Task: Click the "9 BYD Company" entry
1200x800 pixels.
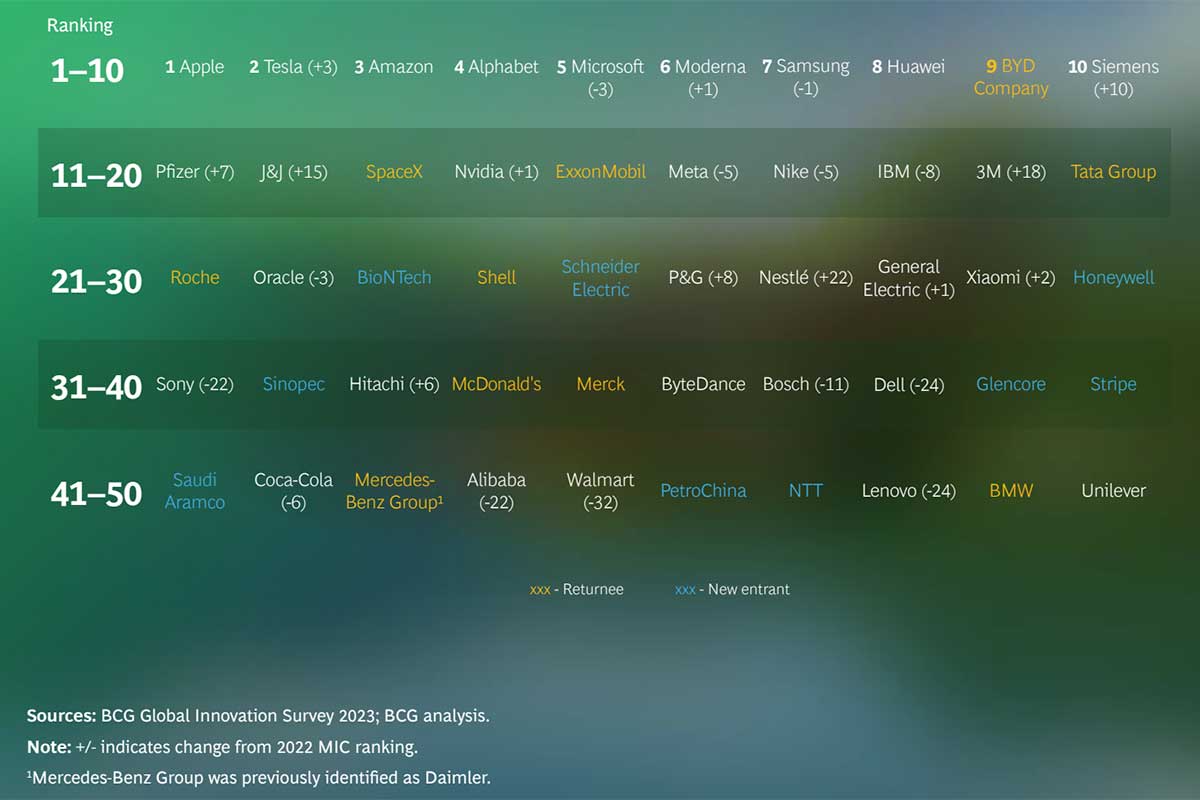Action: 1011,78
